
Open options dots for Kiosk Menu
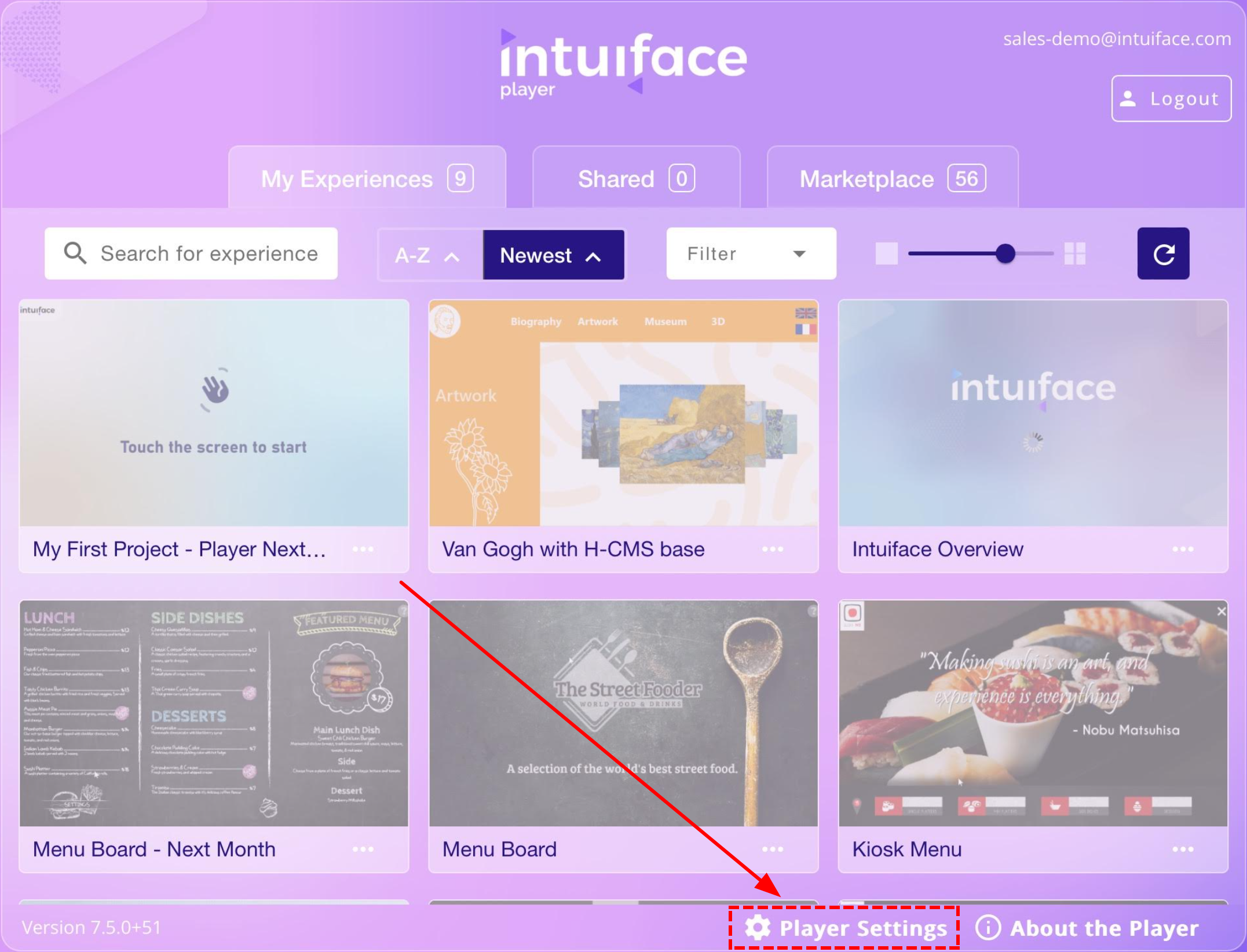click(1183, 849)
